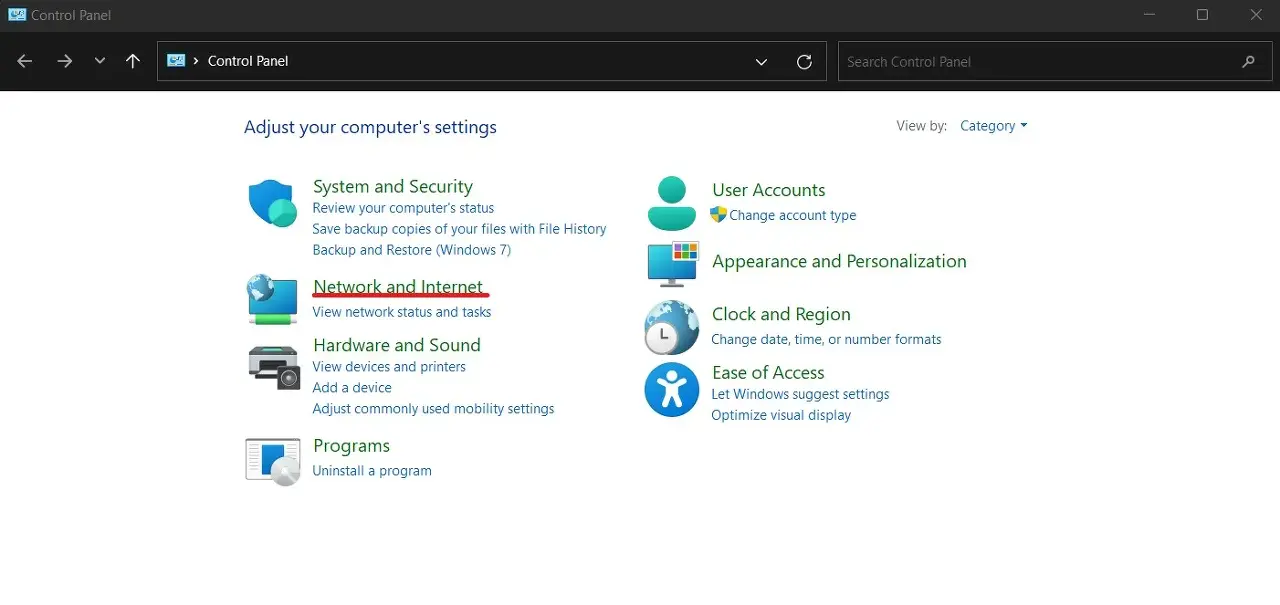Click Change date, time, or number formats
This screenshot has width=1280, height=605.
click(x=826, y=339)
